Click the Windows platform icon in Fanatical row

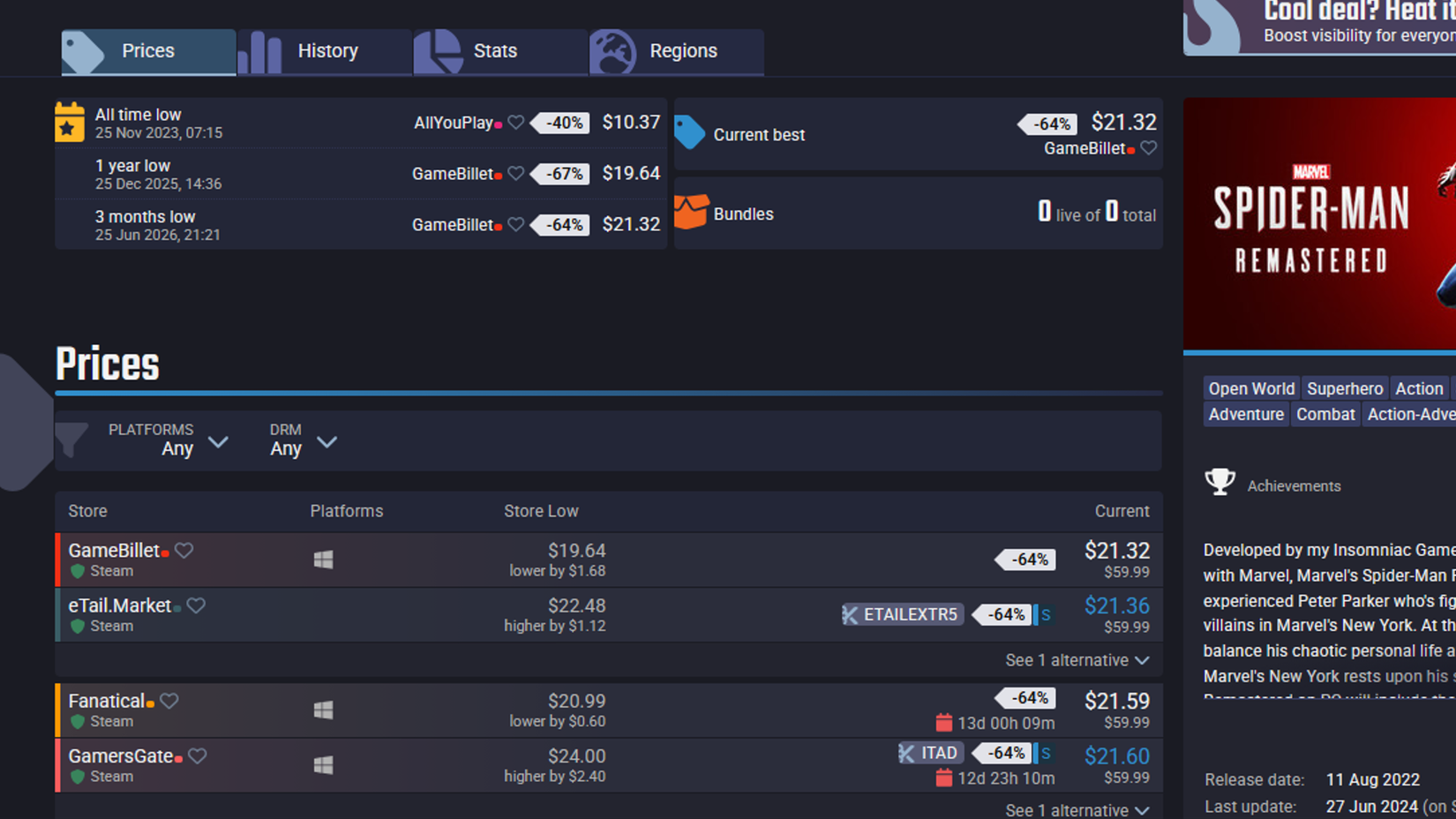click(x=324, y=710)
